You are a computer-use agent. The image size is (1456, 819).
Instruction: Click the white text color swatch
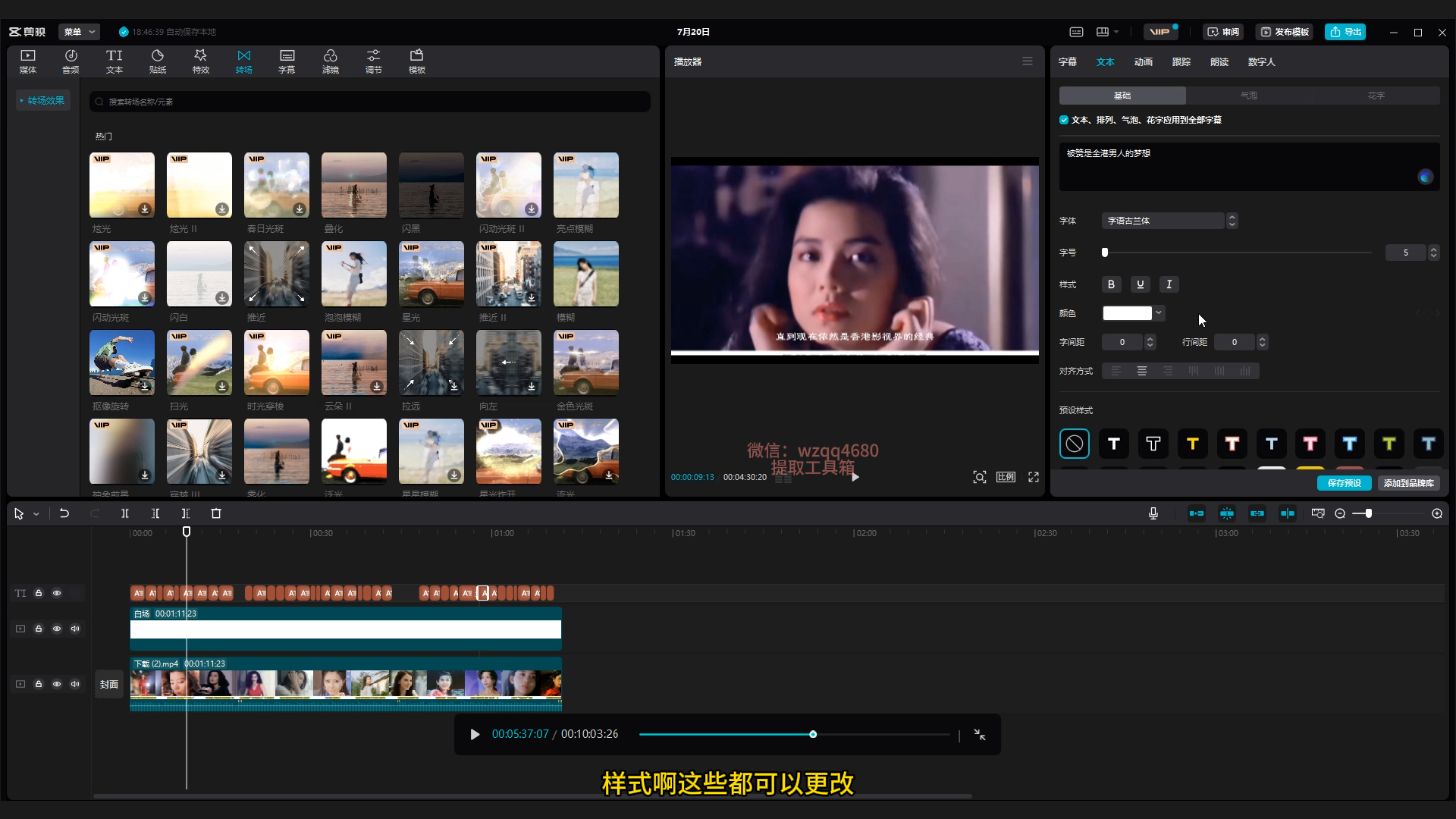coord(1127,313)
